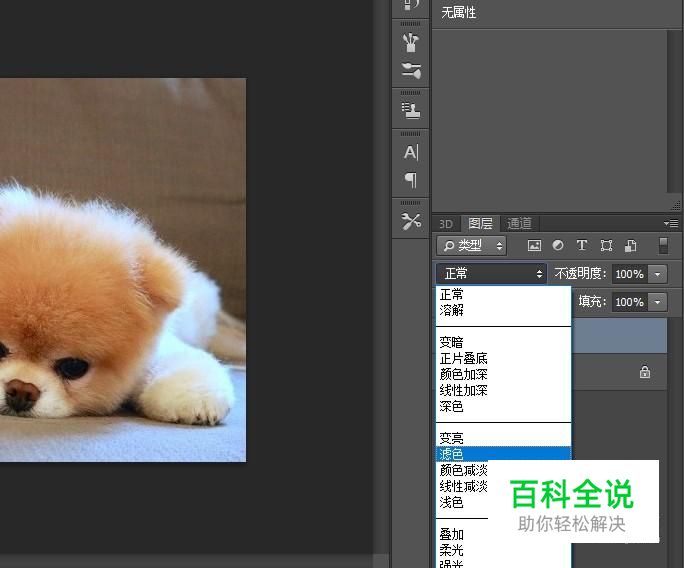Open the Brush Presets panel icon
This screenshot has width=684, height=568.
tap(411, 70)
